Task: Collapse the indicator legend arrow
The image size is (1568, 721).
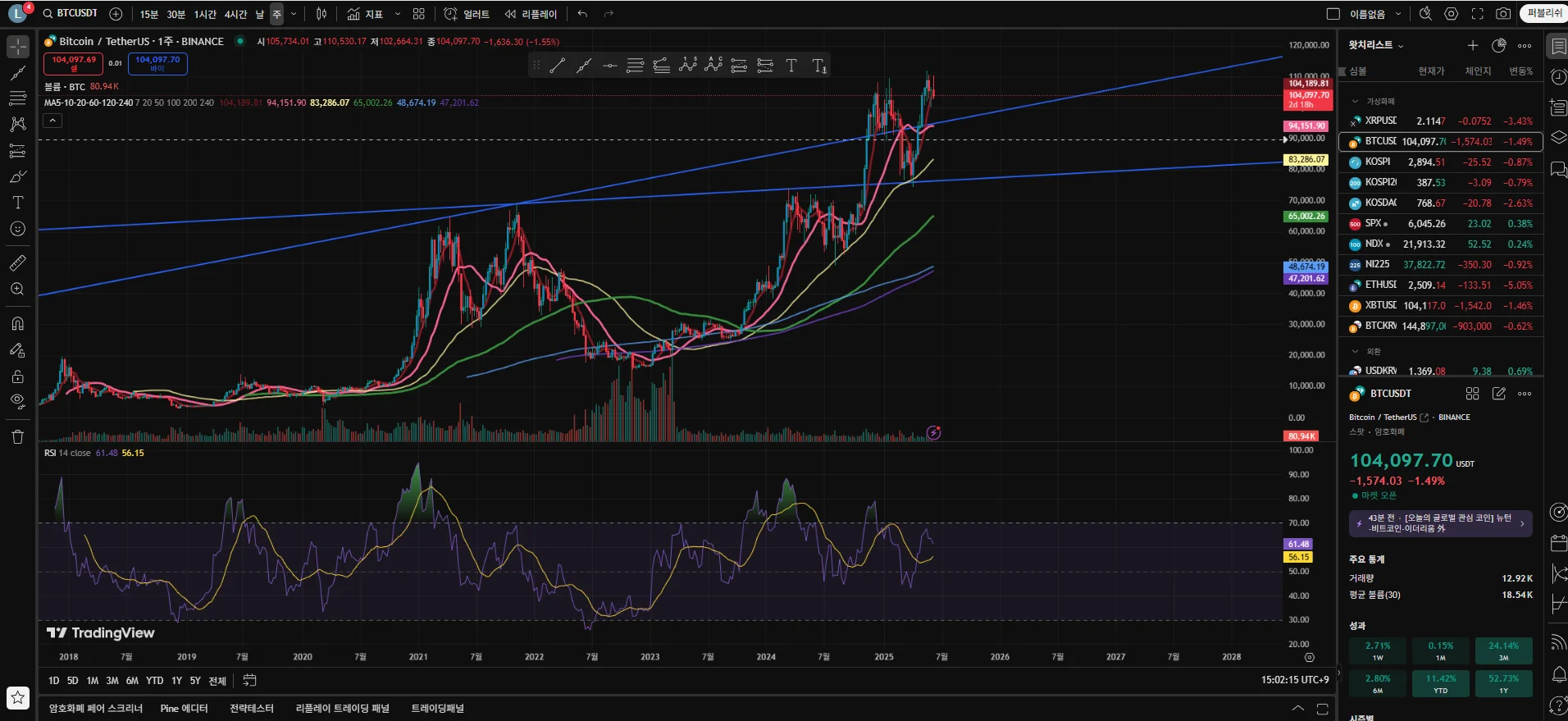Action: click(x=52, y=121)
